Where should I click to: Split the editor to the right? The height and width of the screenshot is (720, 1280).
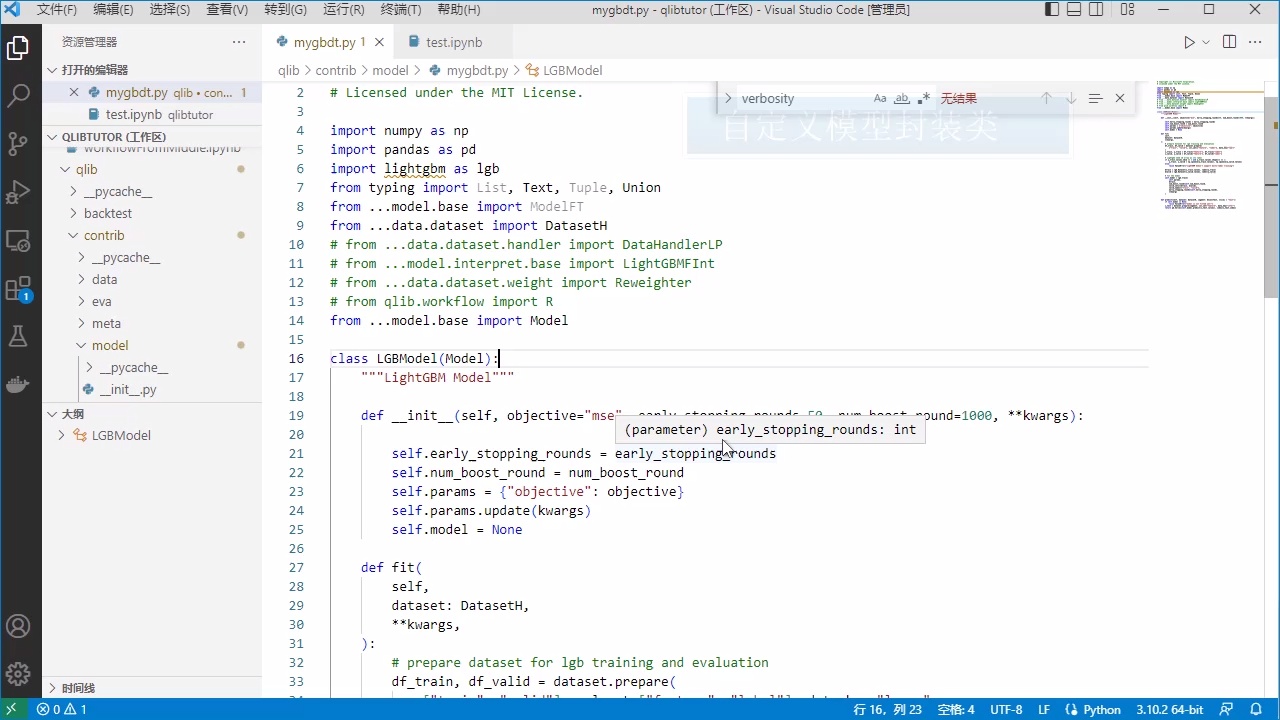click(1229, 42)
